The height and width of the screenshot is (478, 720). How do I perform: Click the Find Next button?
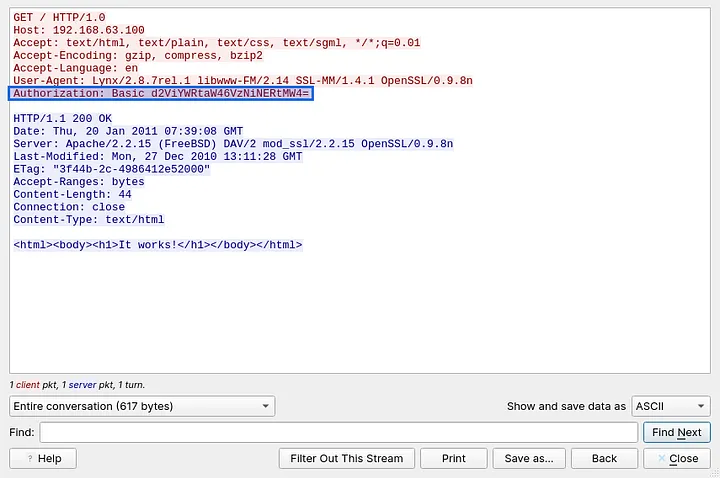pos(676,433)
